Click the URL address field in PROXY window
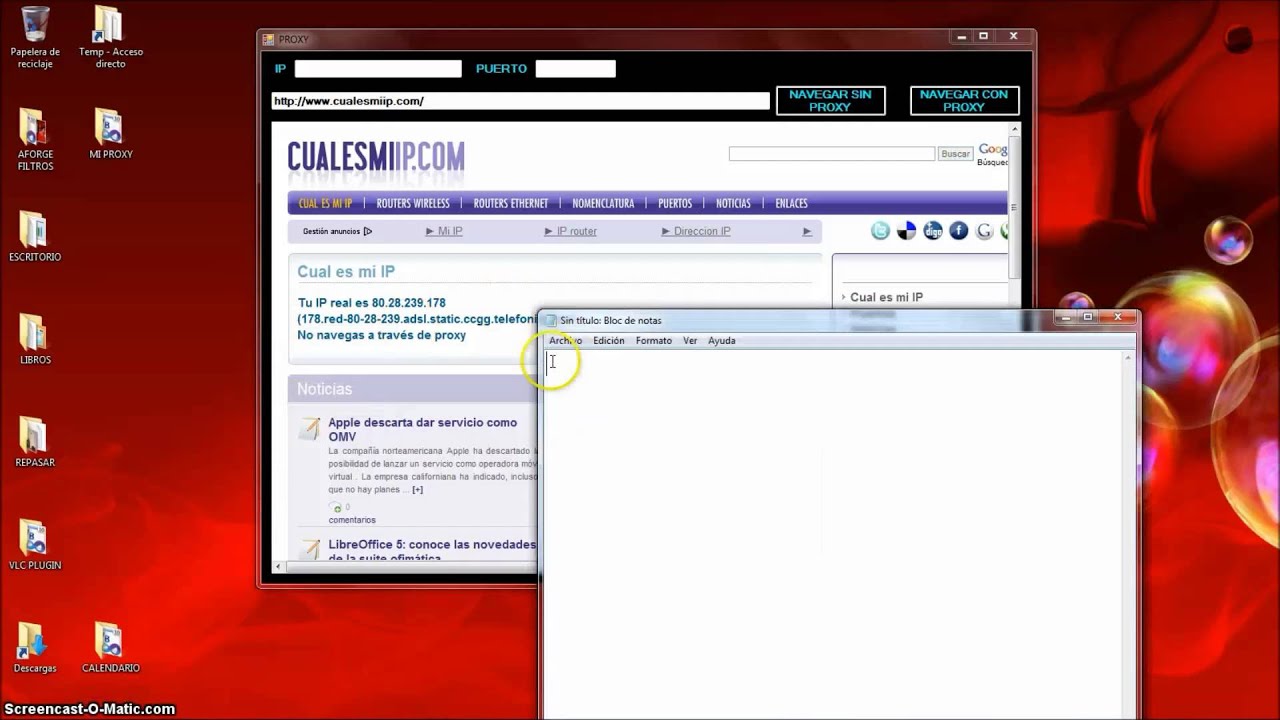 (x=520, y=101)
